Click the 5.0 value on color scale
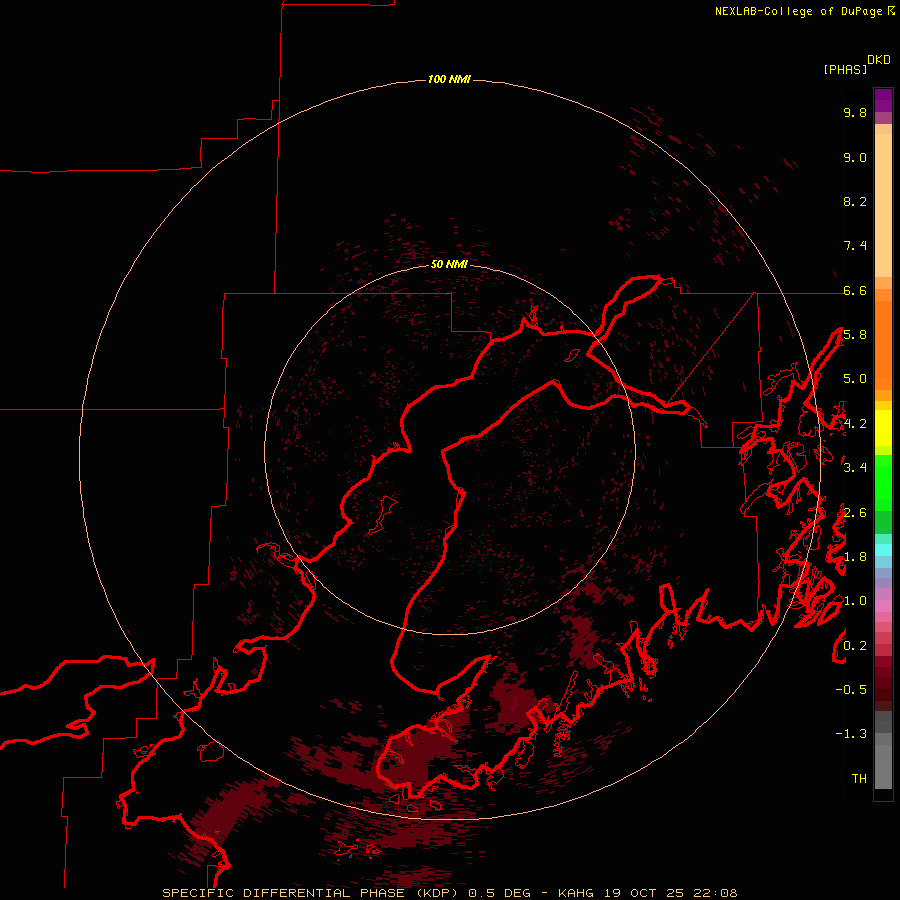The height and width of the screenshot is (900, 900). (x=855, y=379)
